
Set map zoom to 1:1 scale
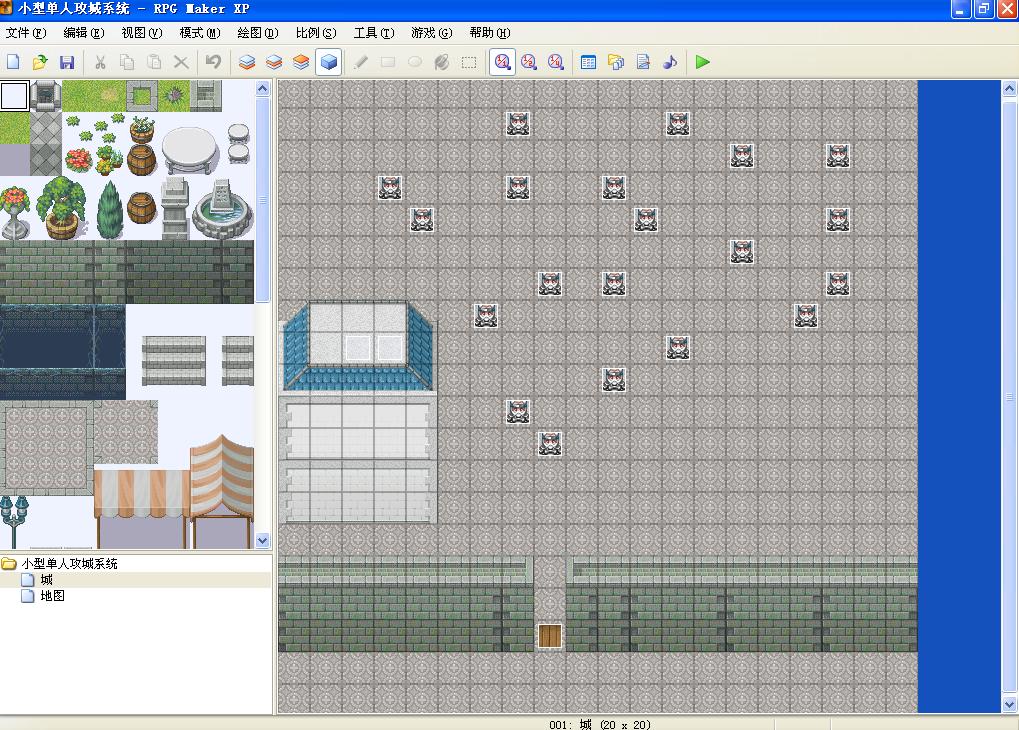[502, 62]
